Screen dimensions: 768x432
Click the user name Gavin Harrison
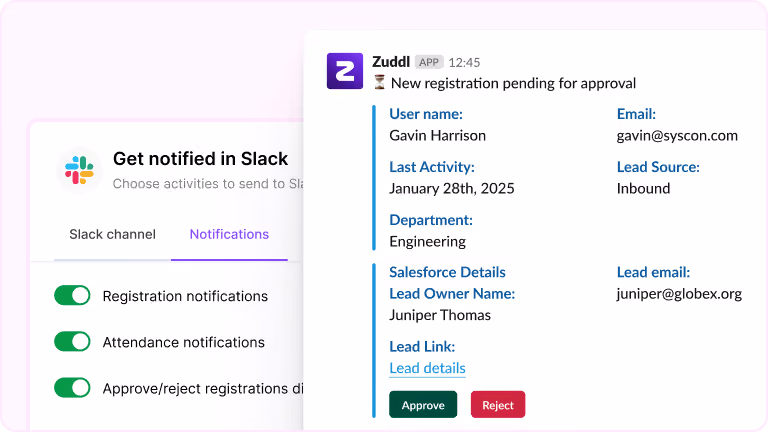[437, 136]
